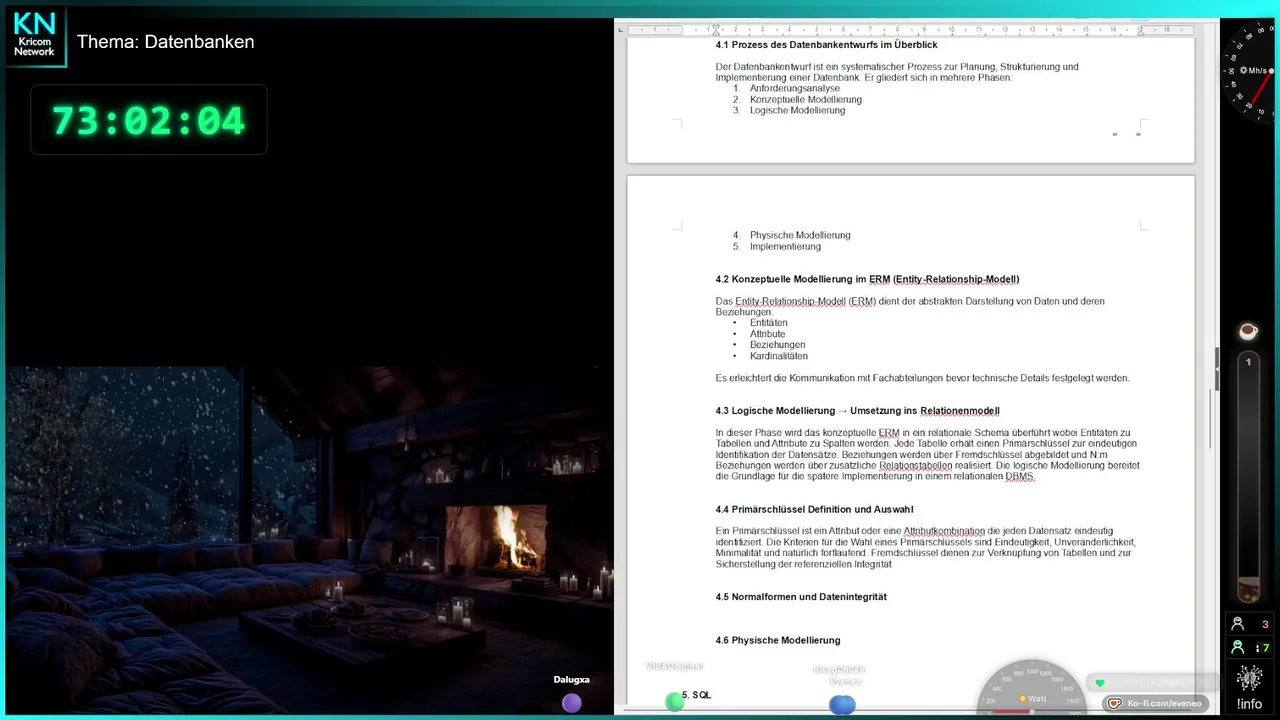Click heading '4.1 Prozess des Datenbankentwurfs im Überblick'
Viewport: 1280px width, 720px height.
[826, 45]
